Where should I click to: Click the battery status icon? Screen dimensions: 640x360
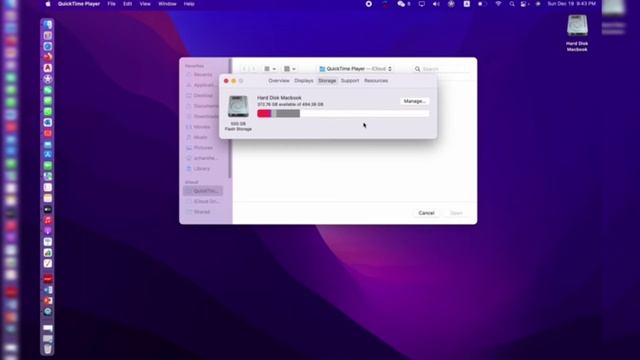point(482,4)
